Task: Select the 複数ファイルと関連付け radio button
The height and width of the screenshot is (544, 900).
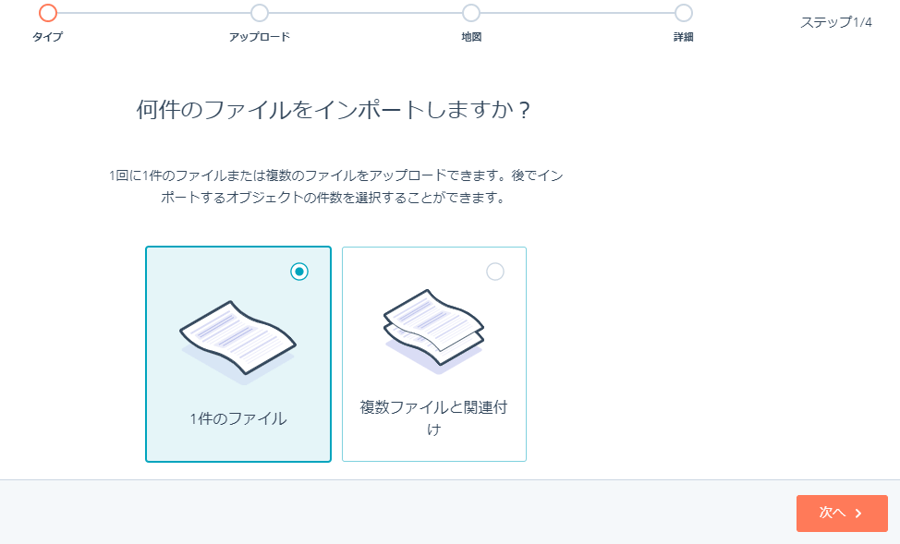Action: pyautogui.click(x=495, y=271)
